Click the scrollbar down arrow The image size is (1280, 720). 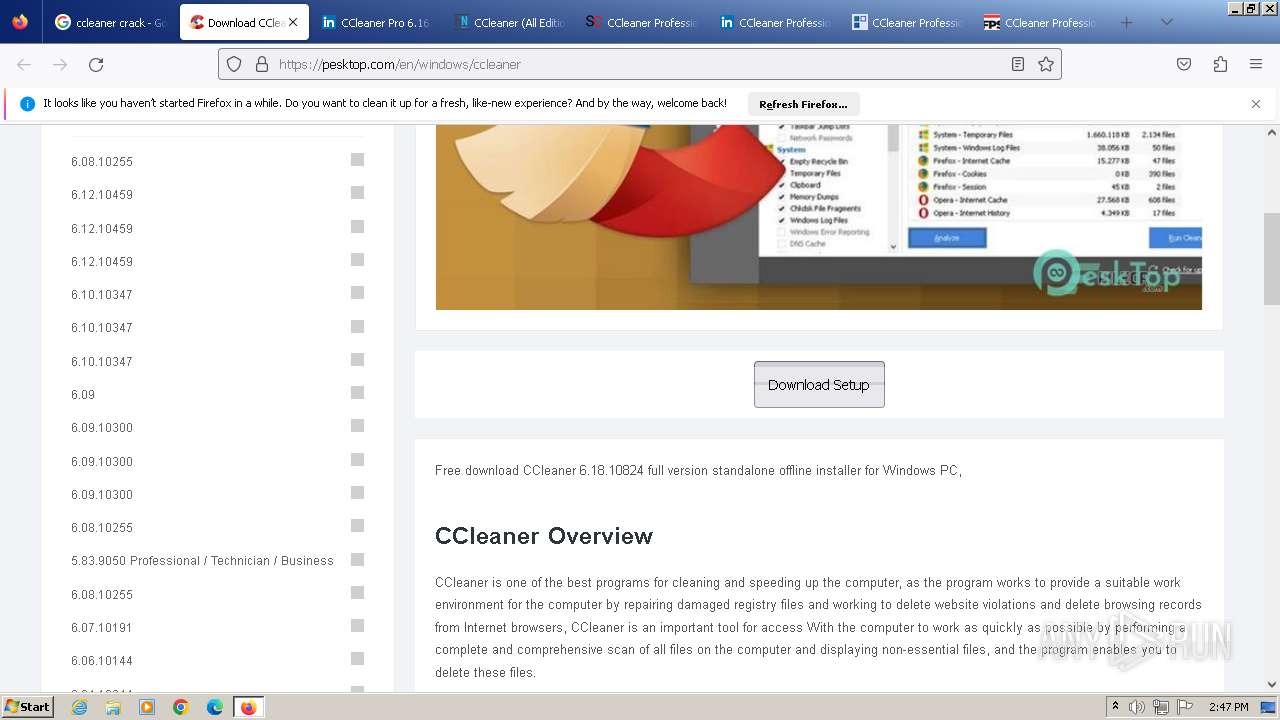[1272, 685]
